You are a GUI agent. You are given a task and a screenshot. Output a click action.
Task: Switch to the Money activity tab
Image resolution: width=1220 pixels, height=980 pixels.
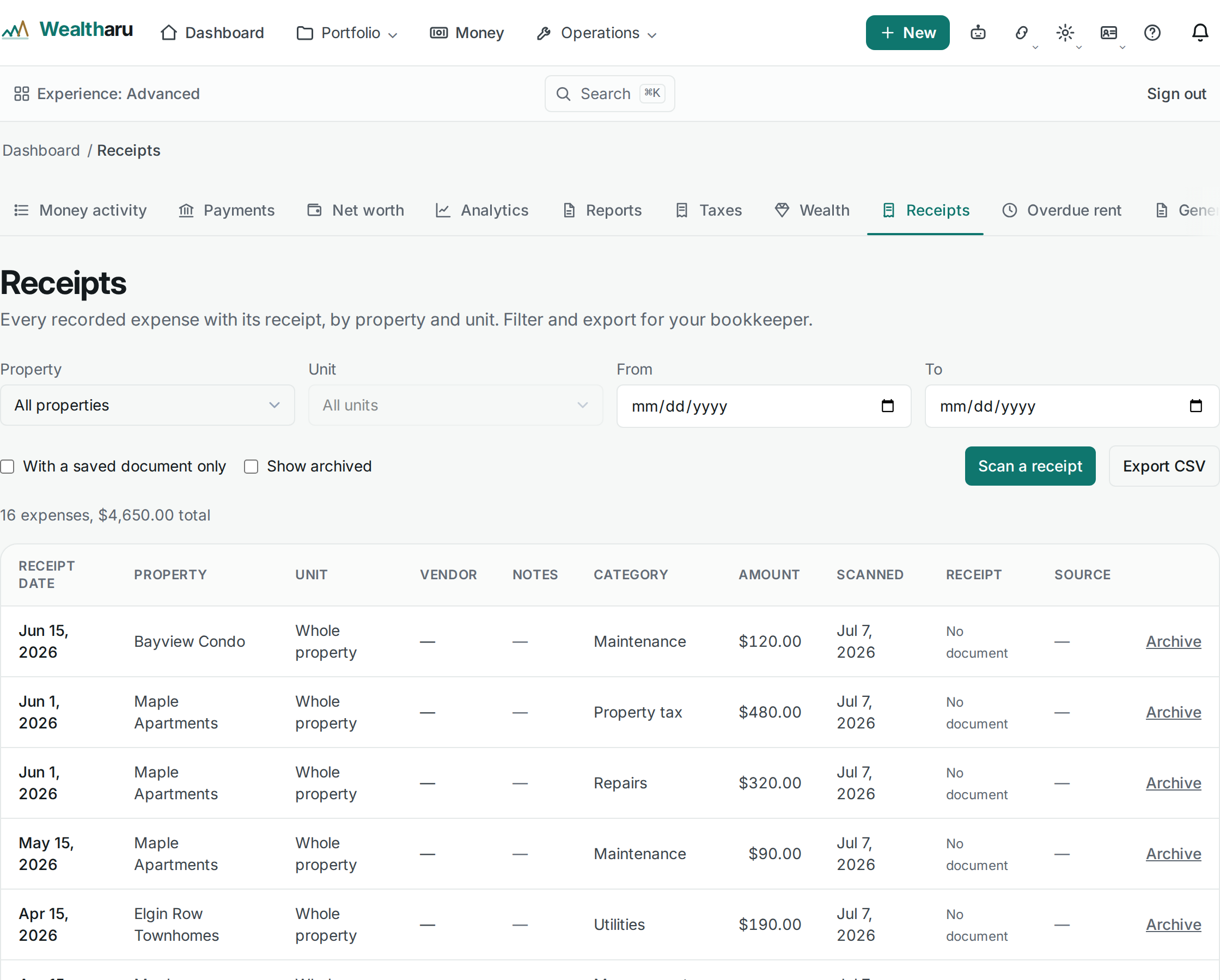point(81,211)
